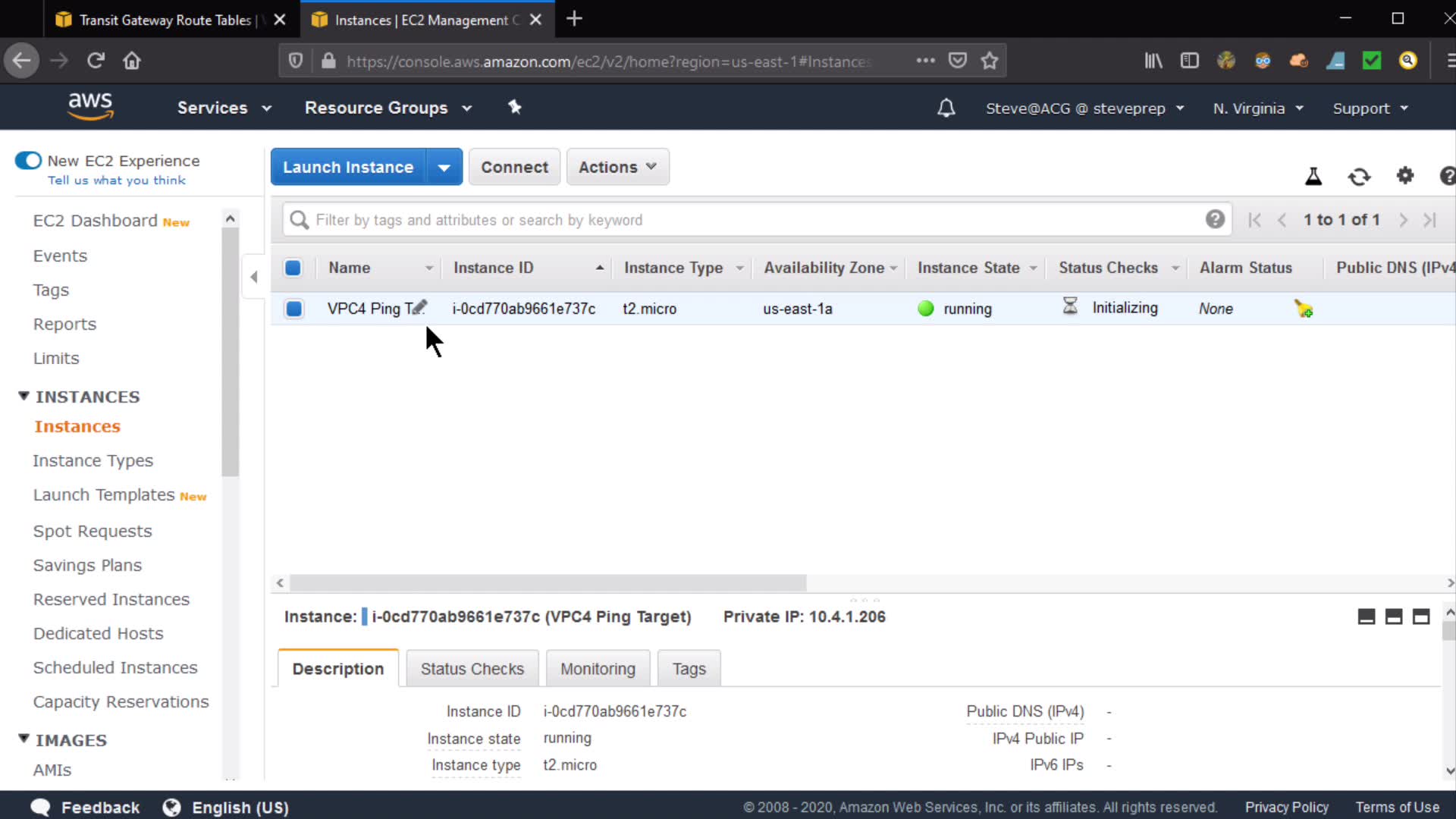Expand the Launch Instance dropdown arrow
The height and width of the screenshot is (819, 1456).
pos(444,168)
